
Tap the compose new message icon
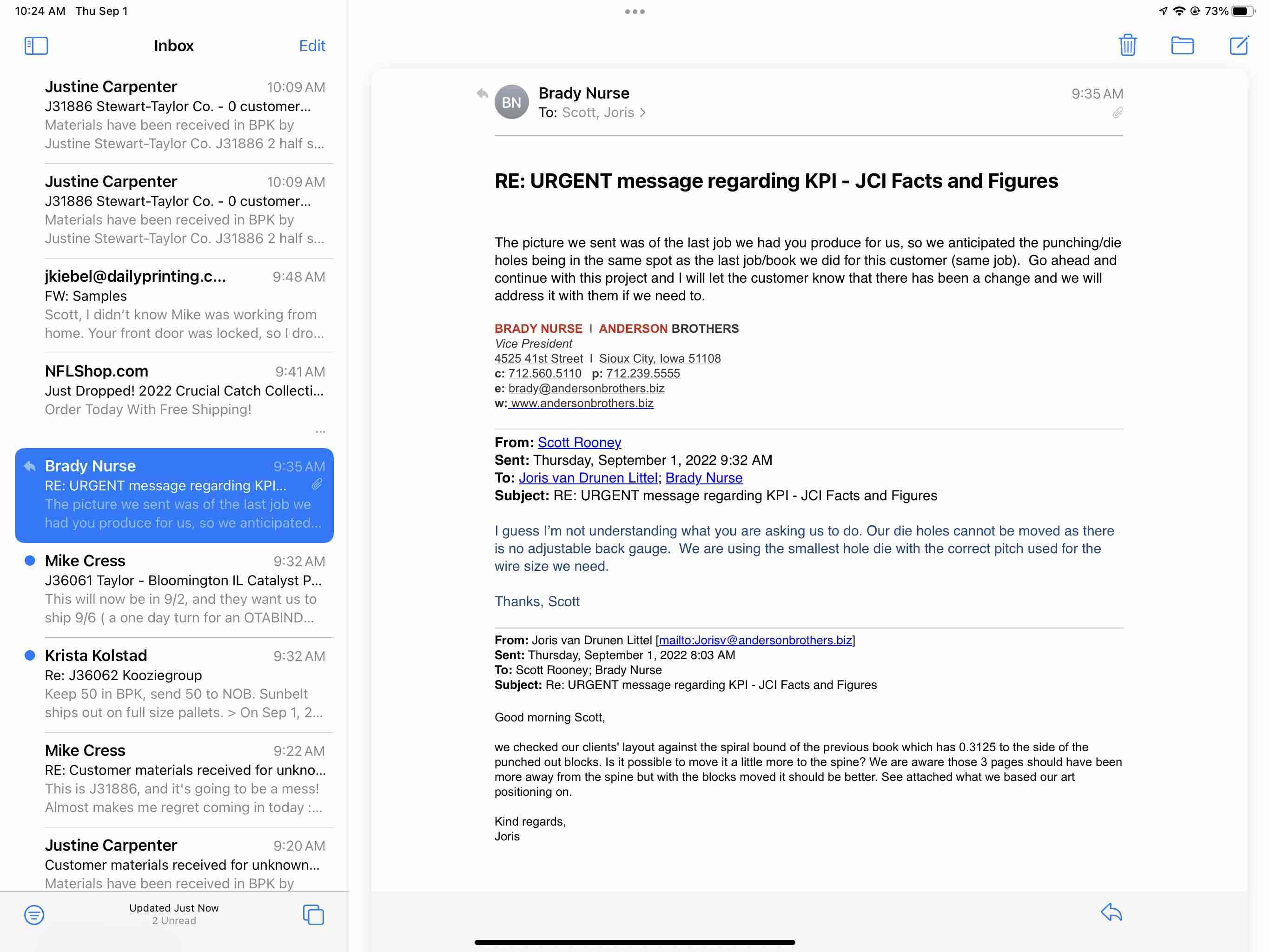click(x=1238, y=45)
